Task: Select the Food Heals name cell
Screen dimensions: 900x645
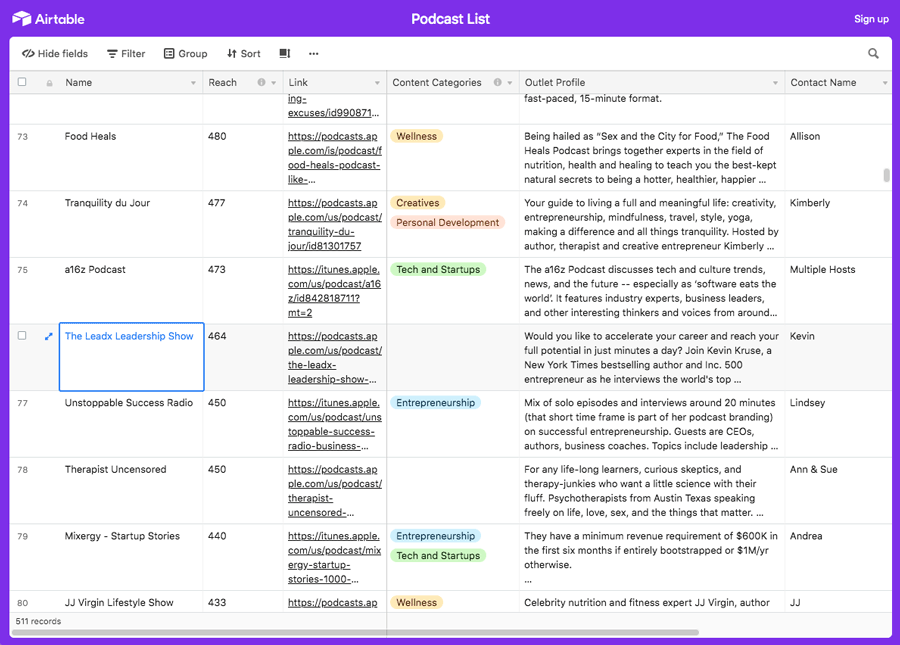Action: 131,157
